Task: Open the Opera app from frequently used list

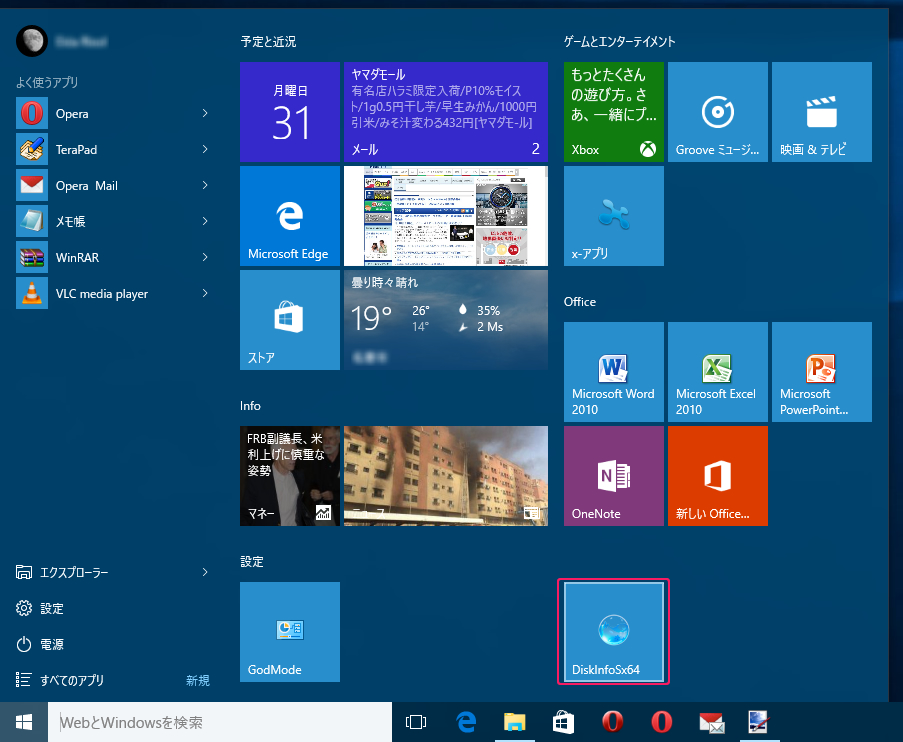Action: (112, 113)
